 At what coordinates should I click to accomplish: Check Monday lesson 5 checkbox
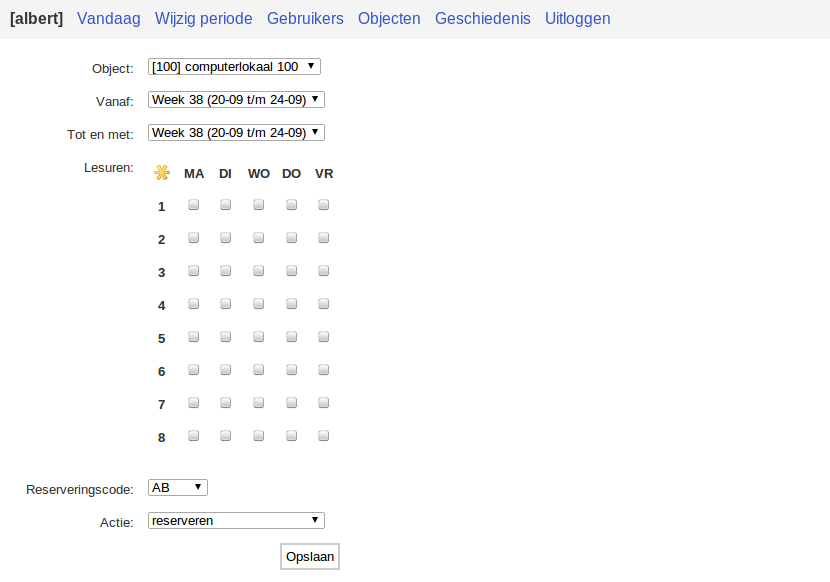point(194,337)
